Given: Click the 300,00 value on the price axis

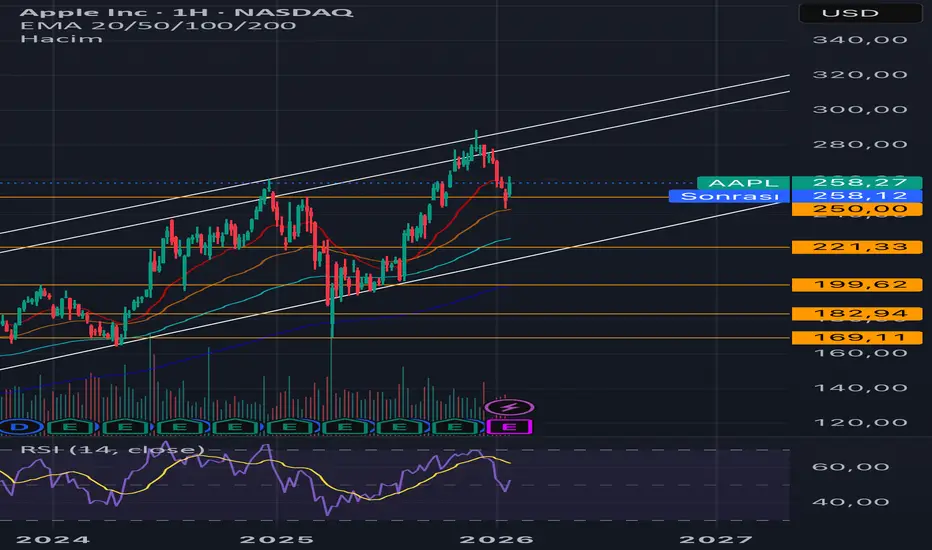Looking at the screenshot, I should [859, 109].
